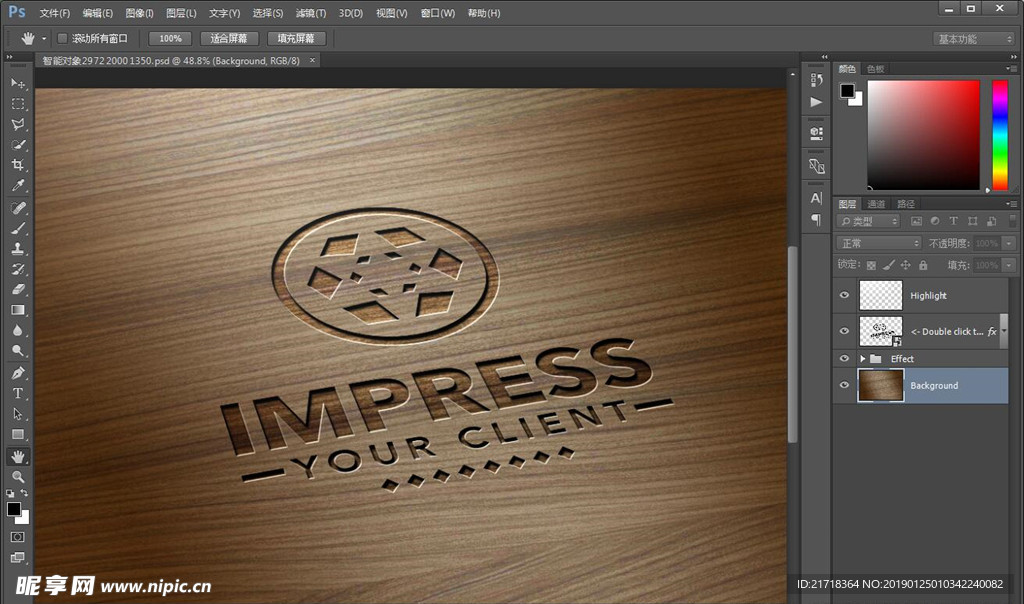The width and height of the screenshot is (1024, 604).
Task: Select the Hand tool in the toolbox
Action: point(18,456)
